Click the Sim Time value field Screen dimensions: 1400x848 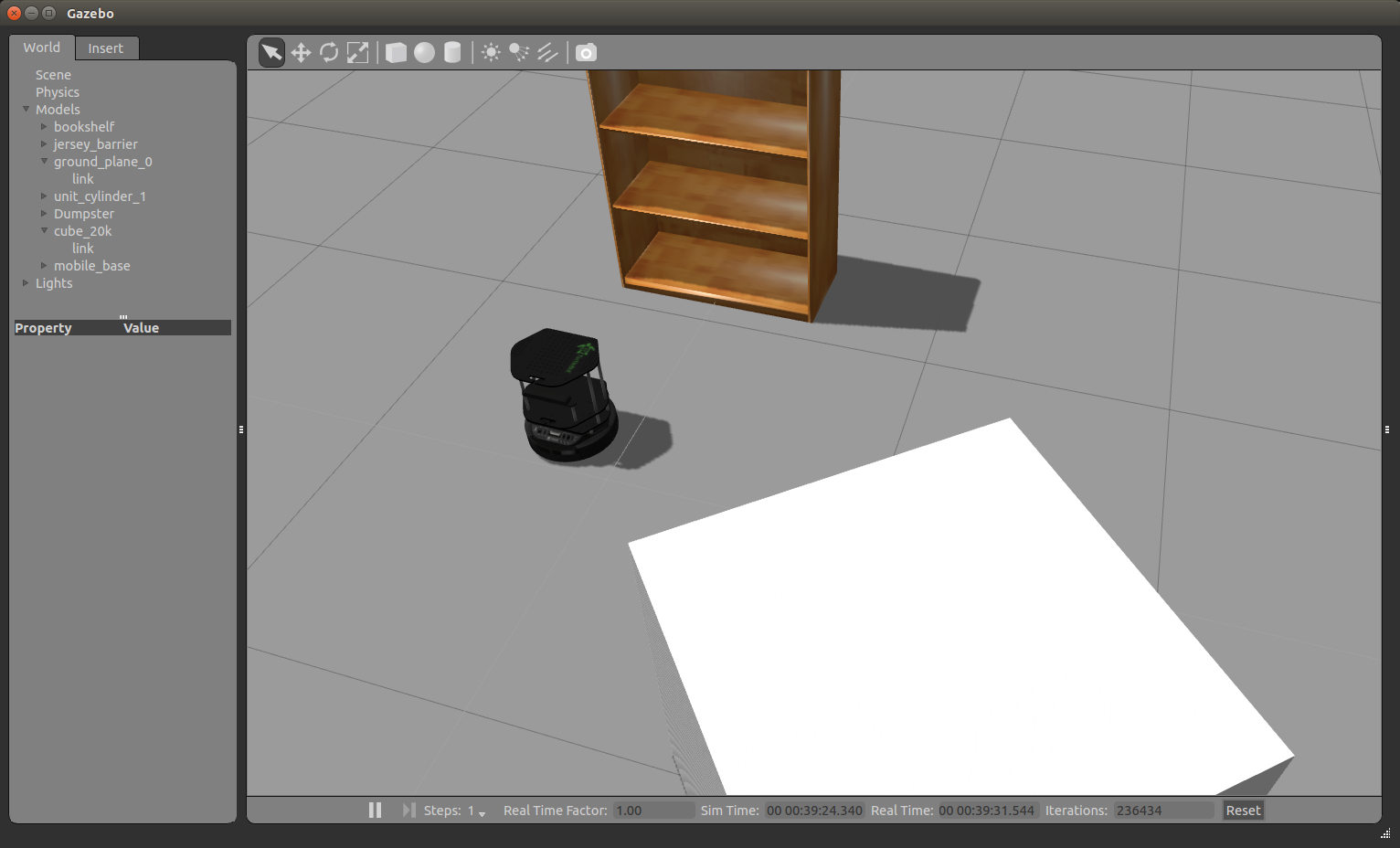point(814,811)
